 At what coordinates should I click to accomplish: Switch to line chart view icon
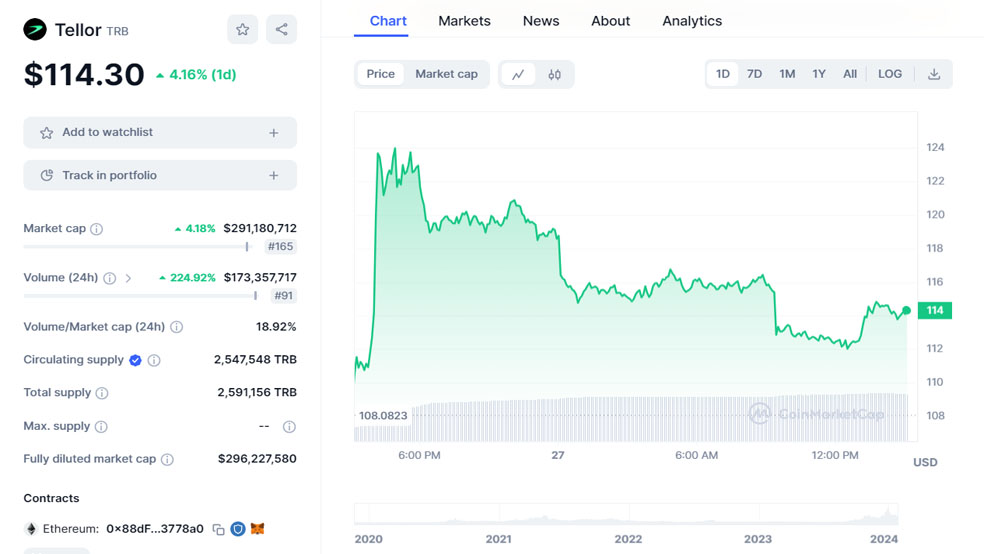518,74
